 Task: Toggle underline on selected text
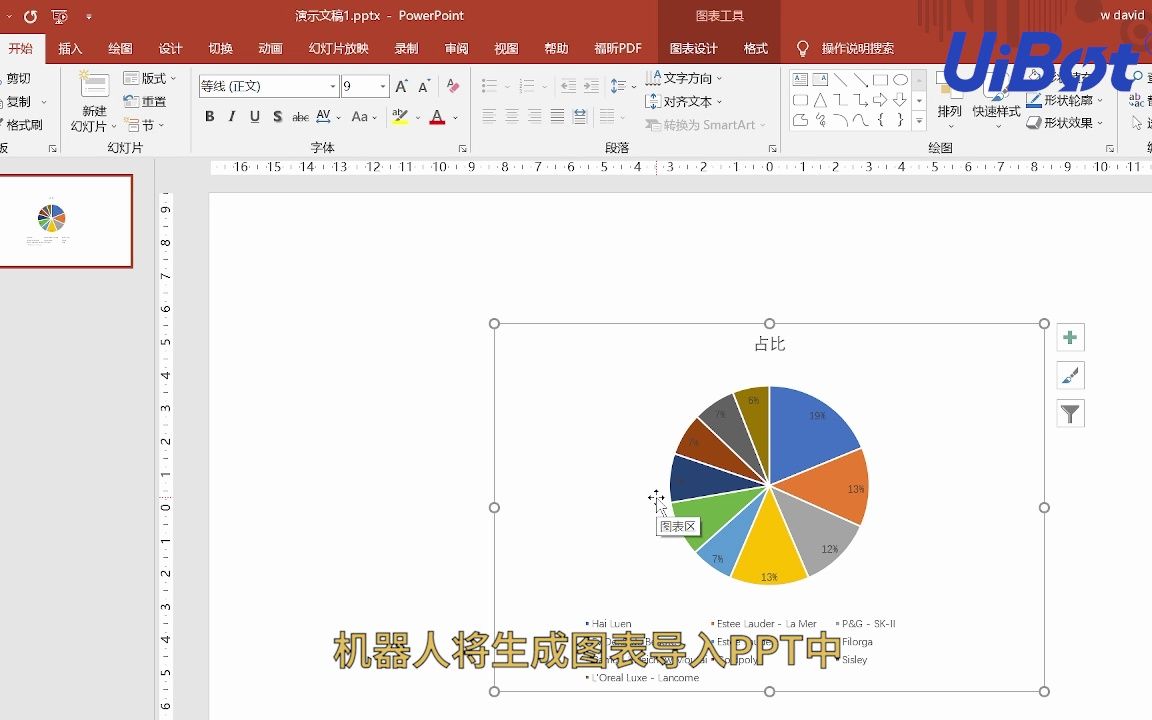(254, 117)
